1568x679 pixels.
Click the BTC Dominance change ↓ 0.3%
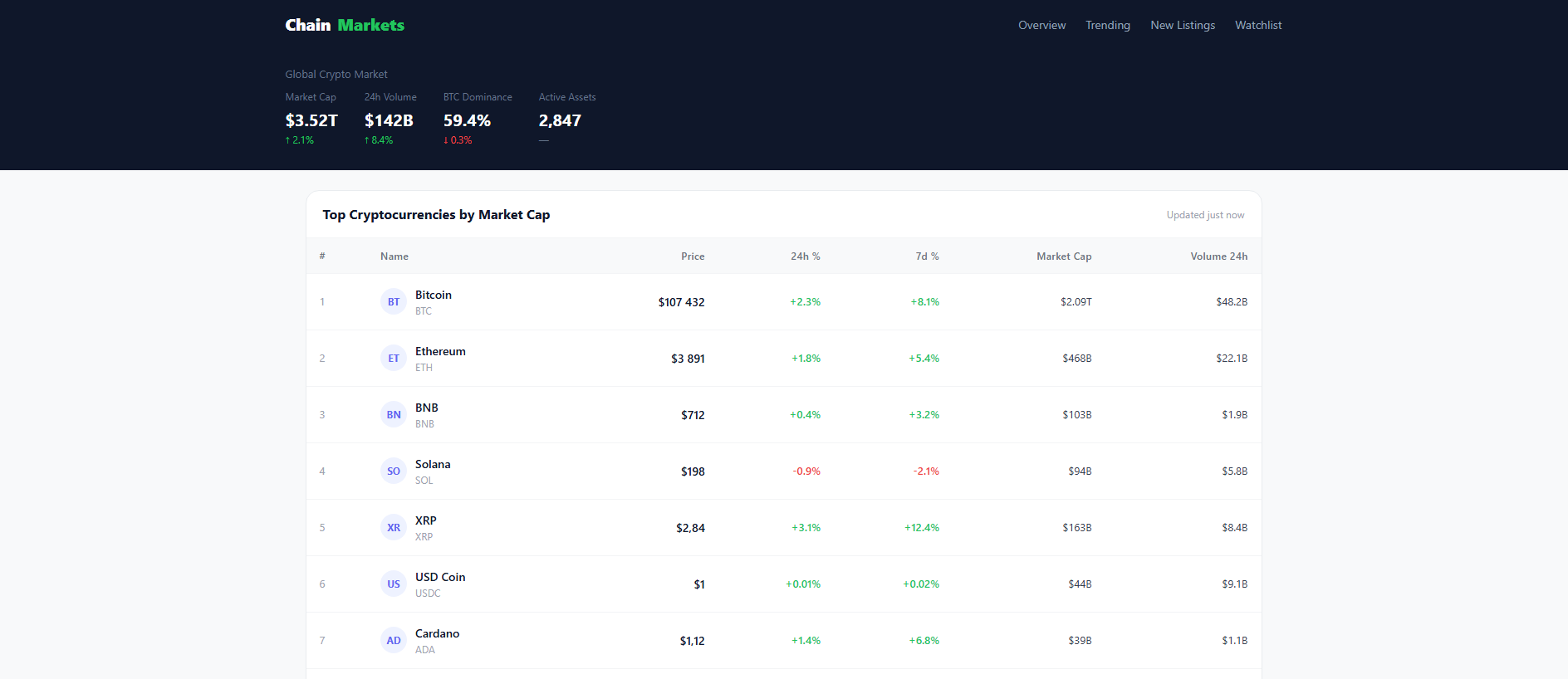pos(458,140)
